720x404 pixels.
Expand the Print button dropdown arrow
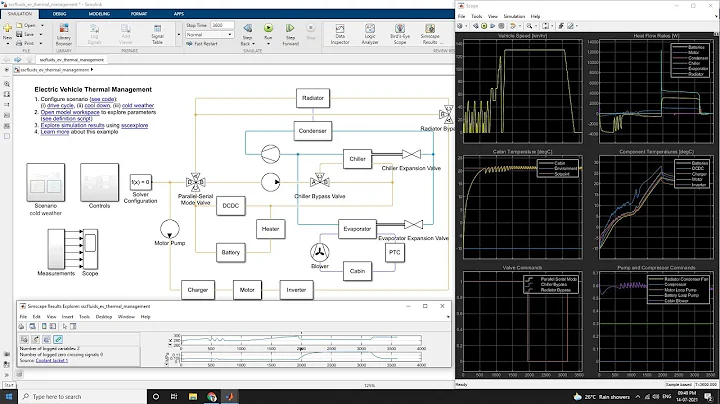[x=40, y=43]
